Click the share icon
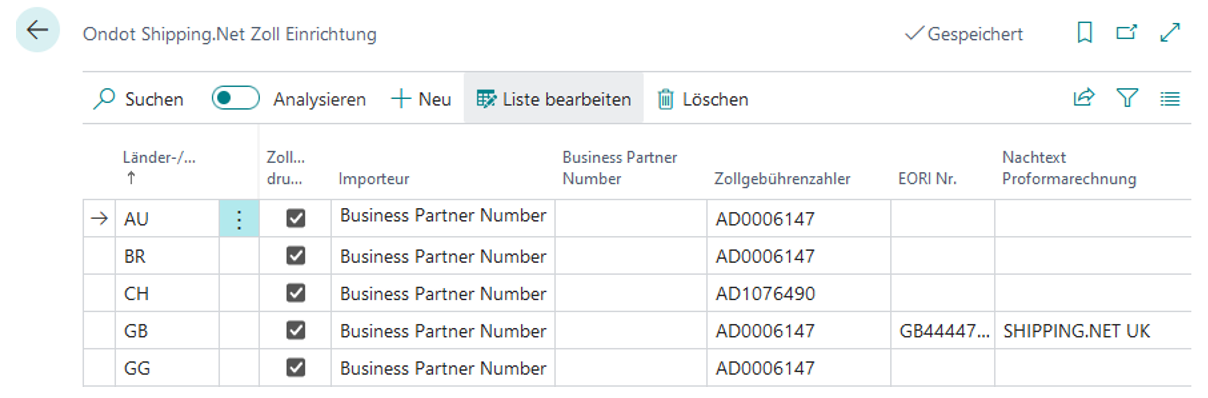The height and width of the screenshot is (398, 1208). tap(1084, 98)
